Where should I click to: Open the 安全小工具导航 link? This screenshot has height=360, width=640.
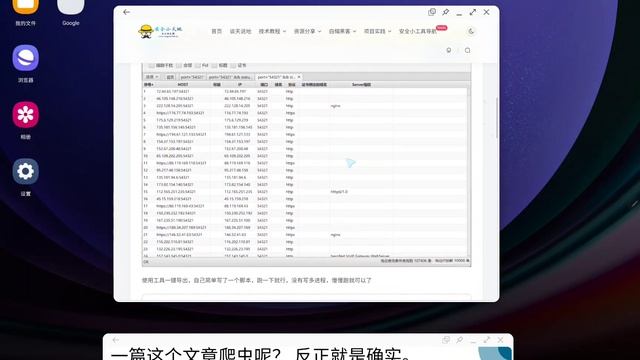418,31
